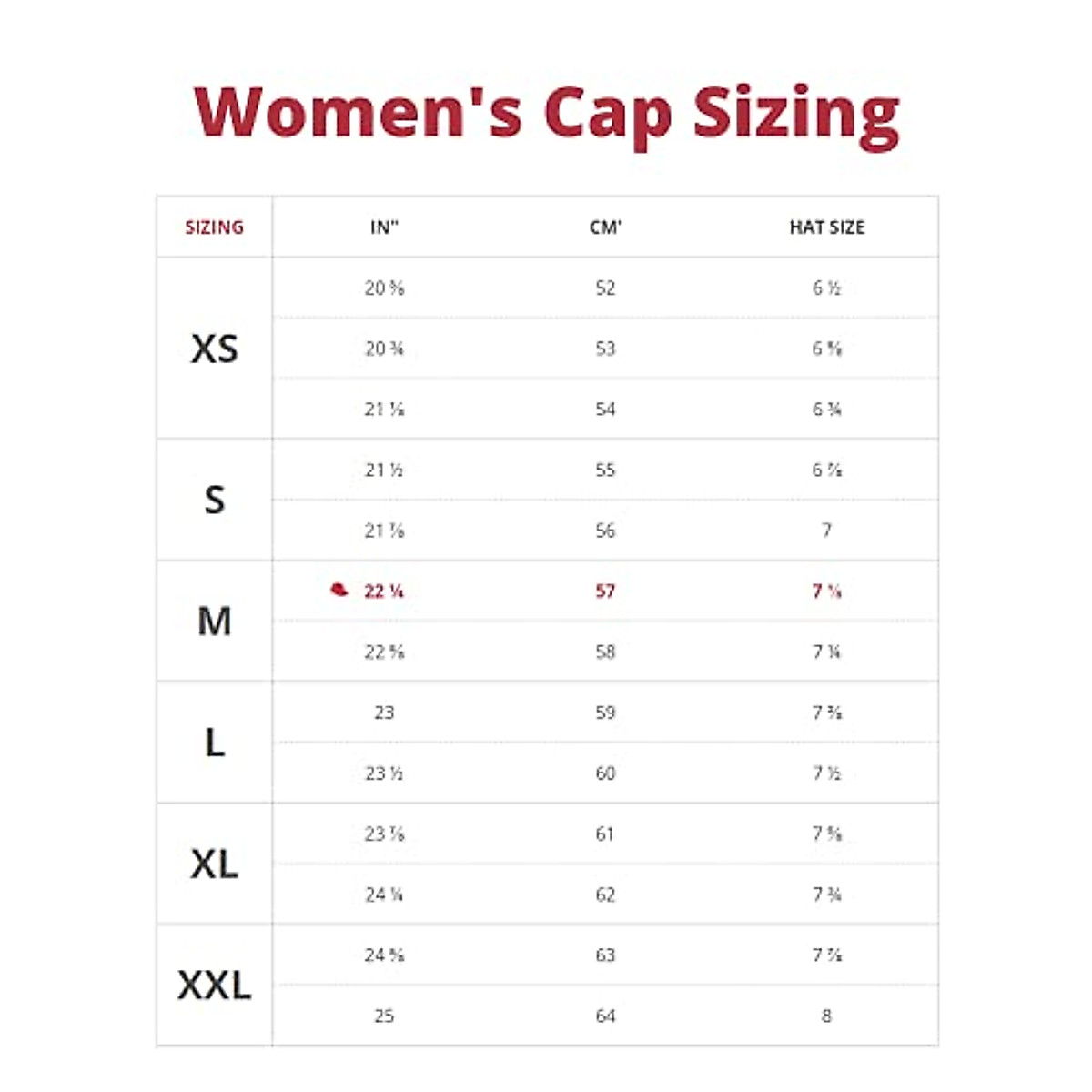Select the XS size label
This screenshot has height=1092, width=1092.
(214, 349)
